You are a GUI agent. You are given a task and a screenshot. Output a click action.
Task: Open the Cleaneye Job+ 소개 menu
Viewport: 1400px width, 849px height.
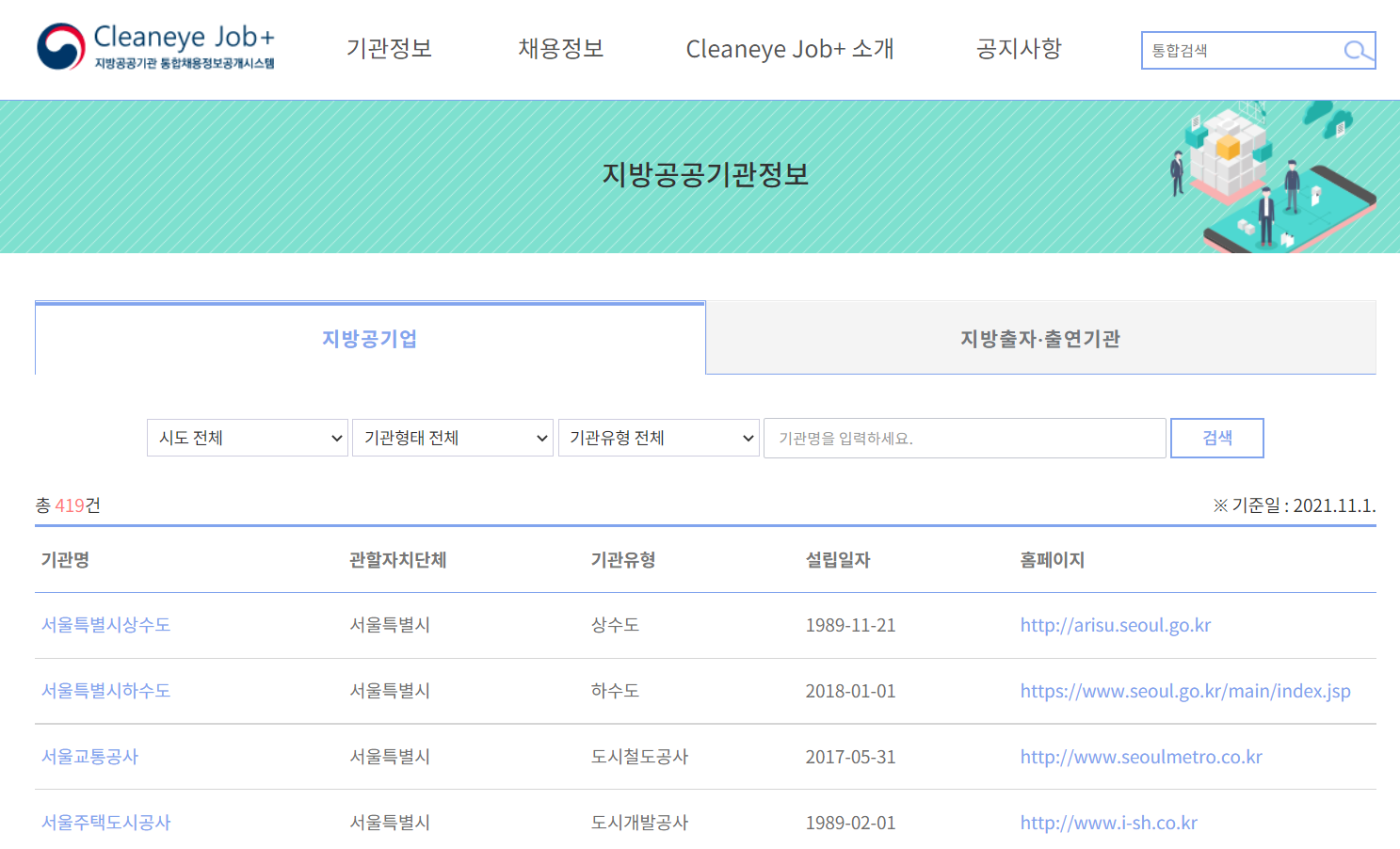click(790, 49)
